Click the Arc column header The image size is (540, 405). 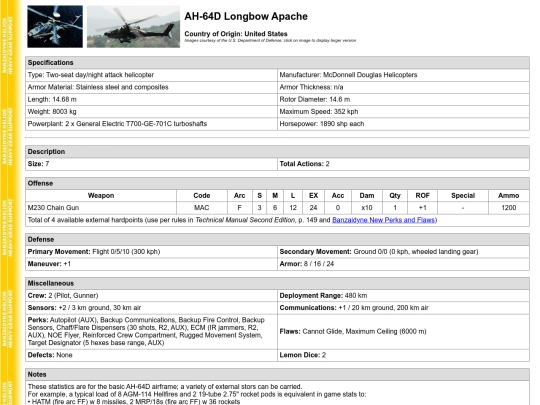[x=240, y=196]
